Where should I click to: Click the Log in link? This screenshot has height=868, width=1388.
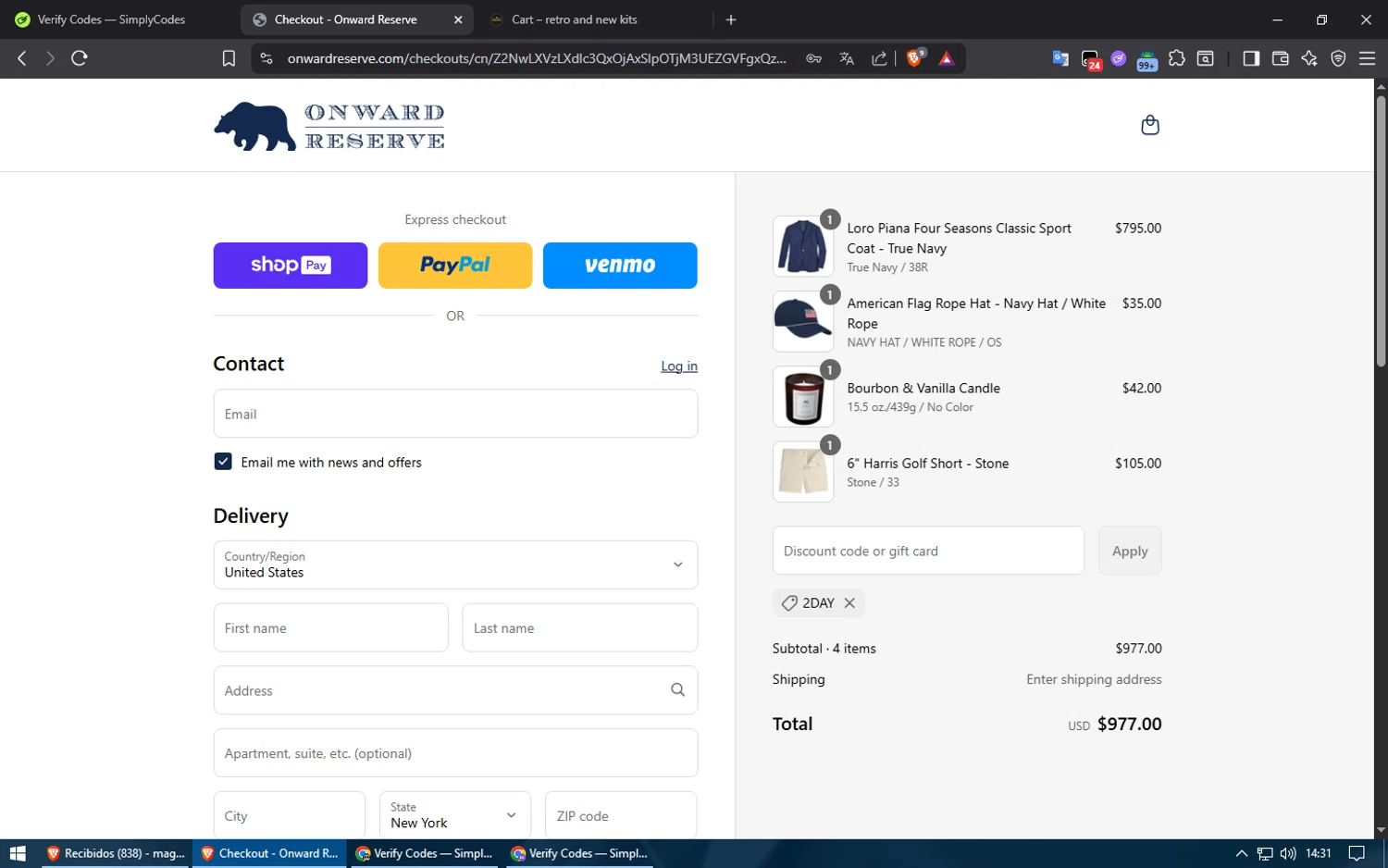pos(679,366)
